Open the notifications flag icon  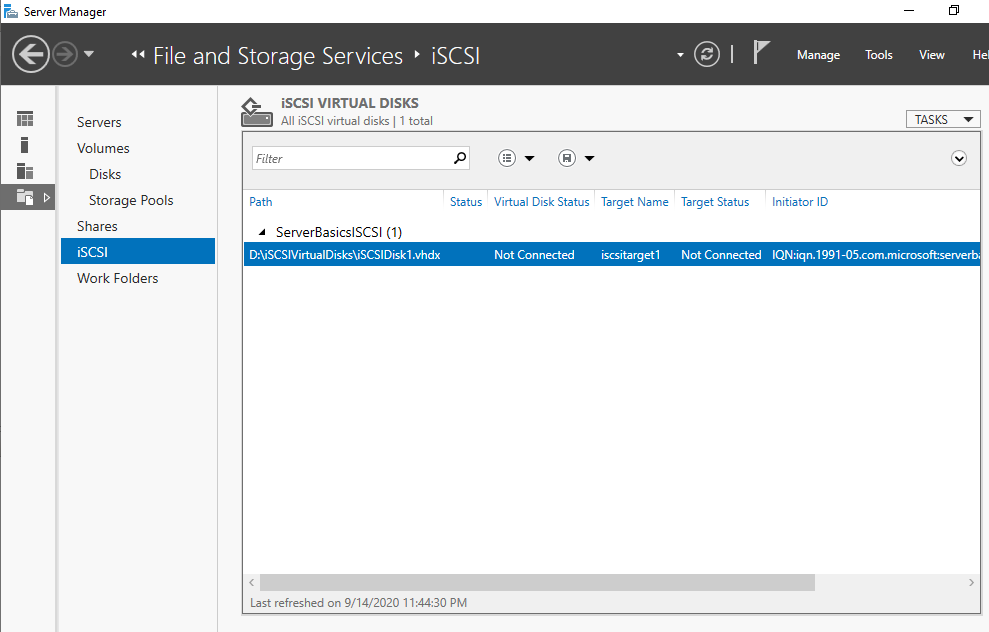pos(761,53)
